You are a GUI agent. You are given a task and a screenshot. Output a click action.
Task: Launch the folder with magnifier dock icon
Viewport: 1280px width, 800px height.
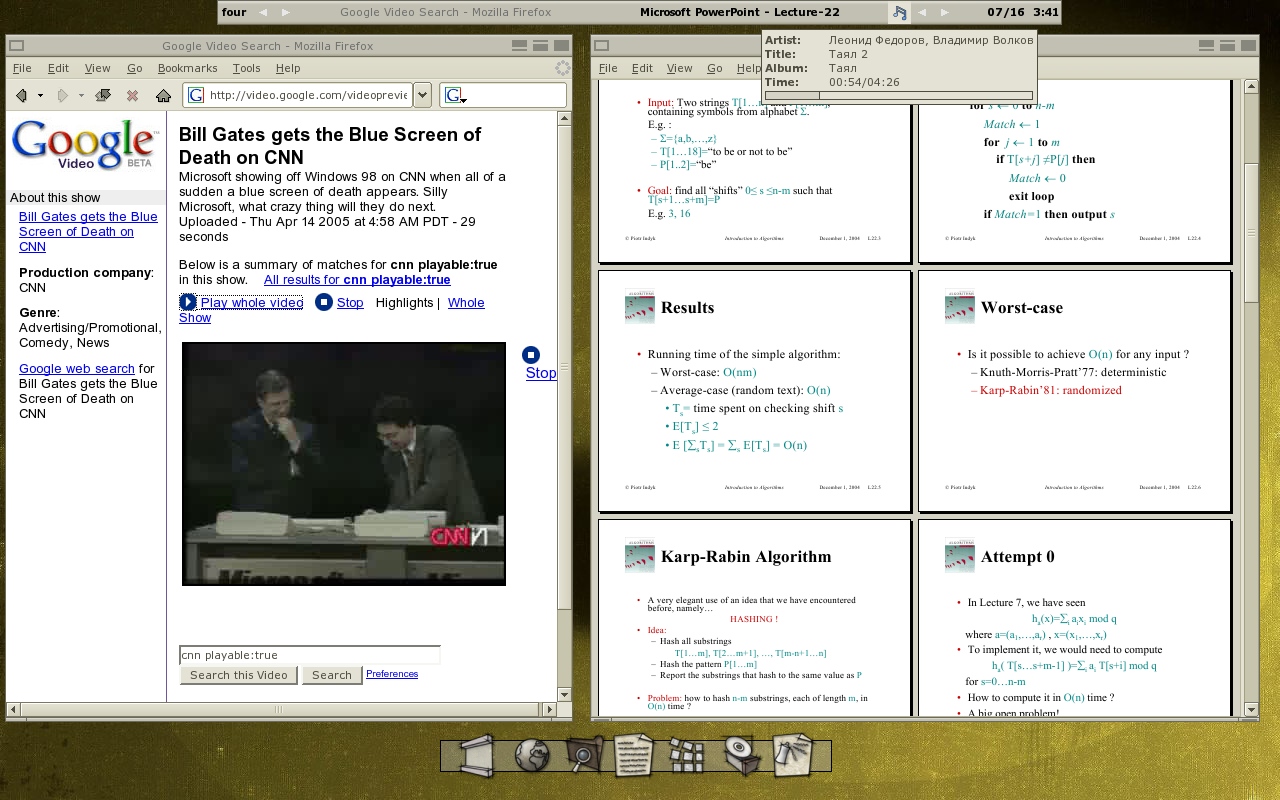(x=583, y=755)
